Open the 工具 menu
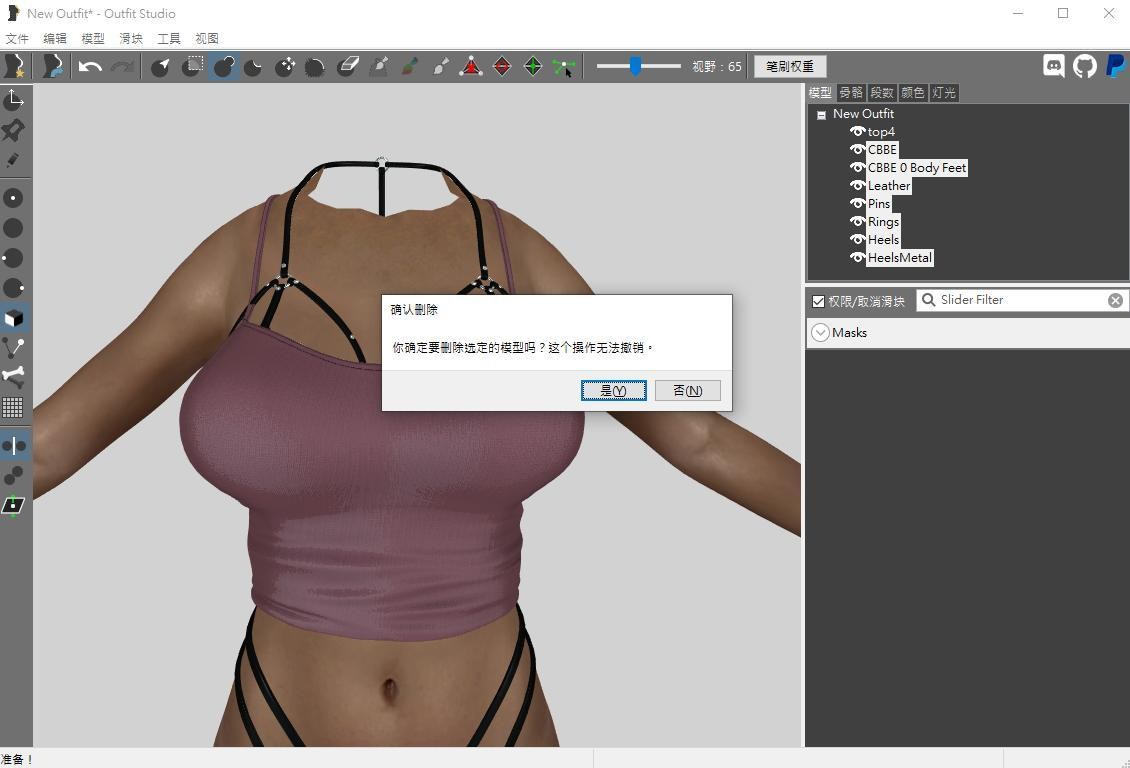 [168, 38]
